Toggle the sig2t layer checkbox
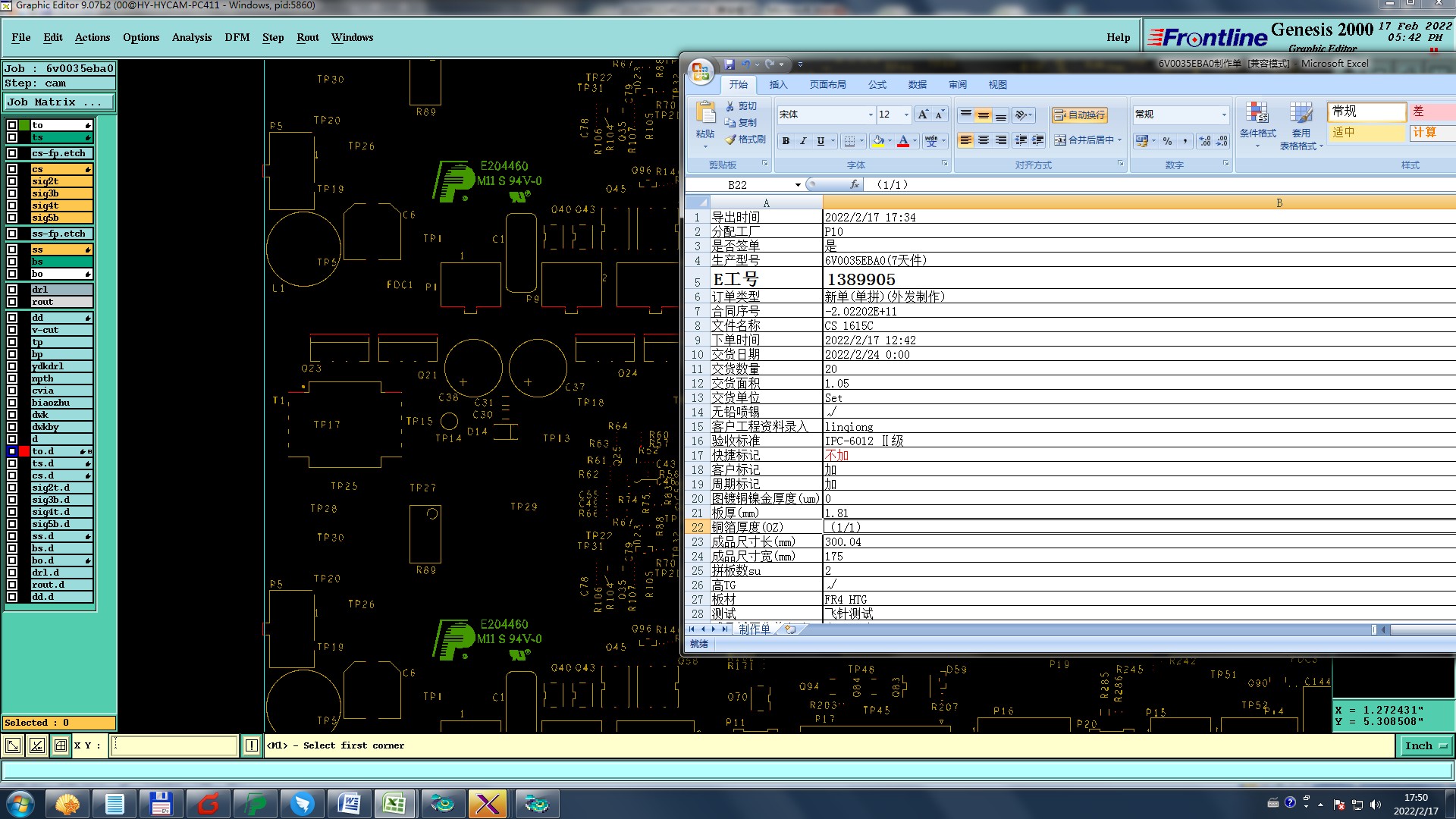 click(12, 181)
